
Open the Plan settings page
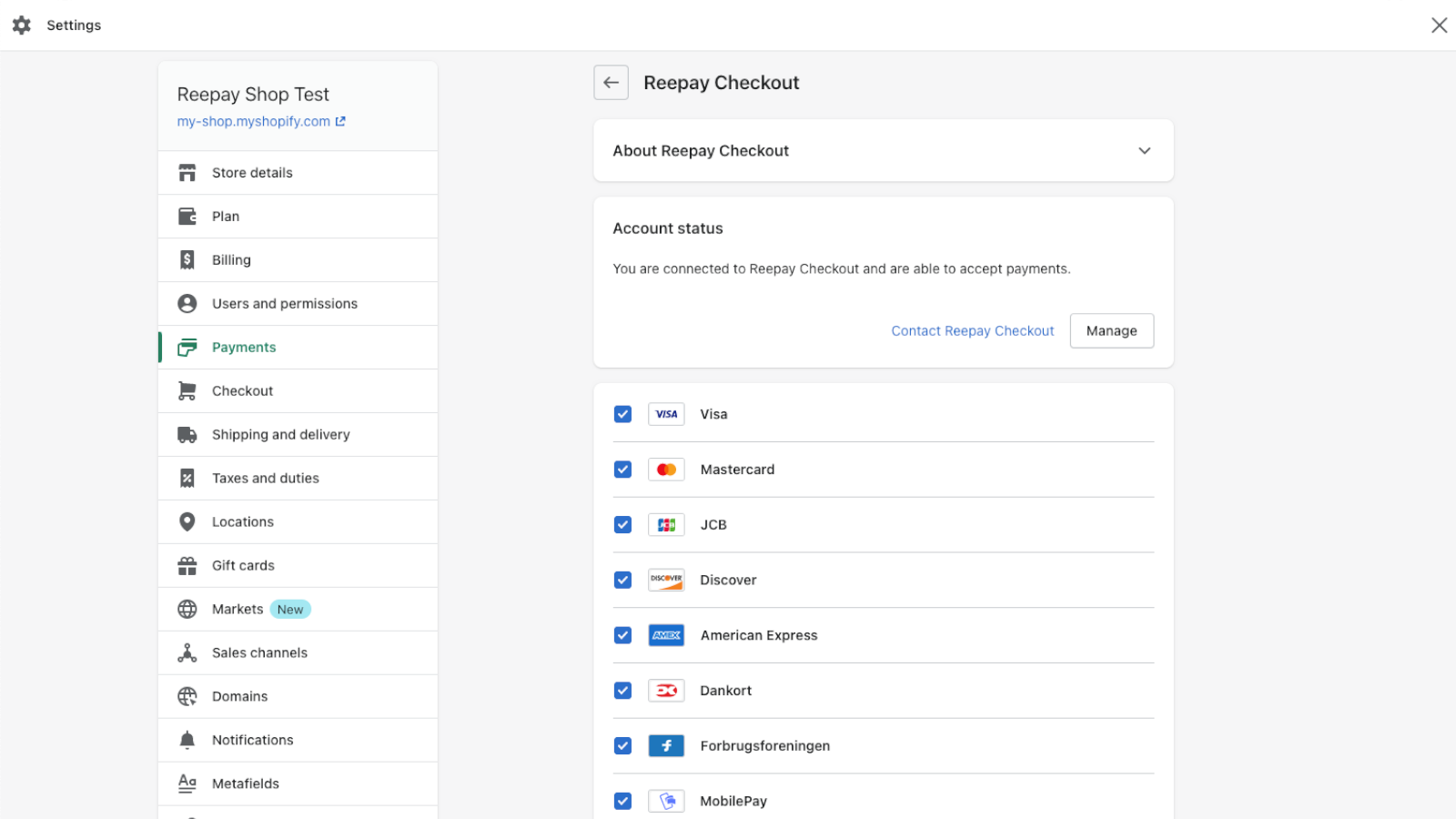pyautogui.click(x=298, y=217)
